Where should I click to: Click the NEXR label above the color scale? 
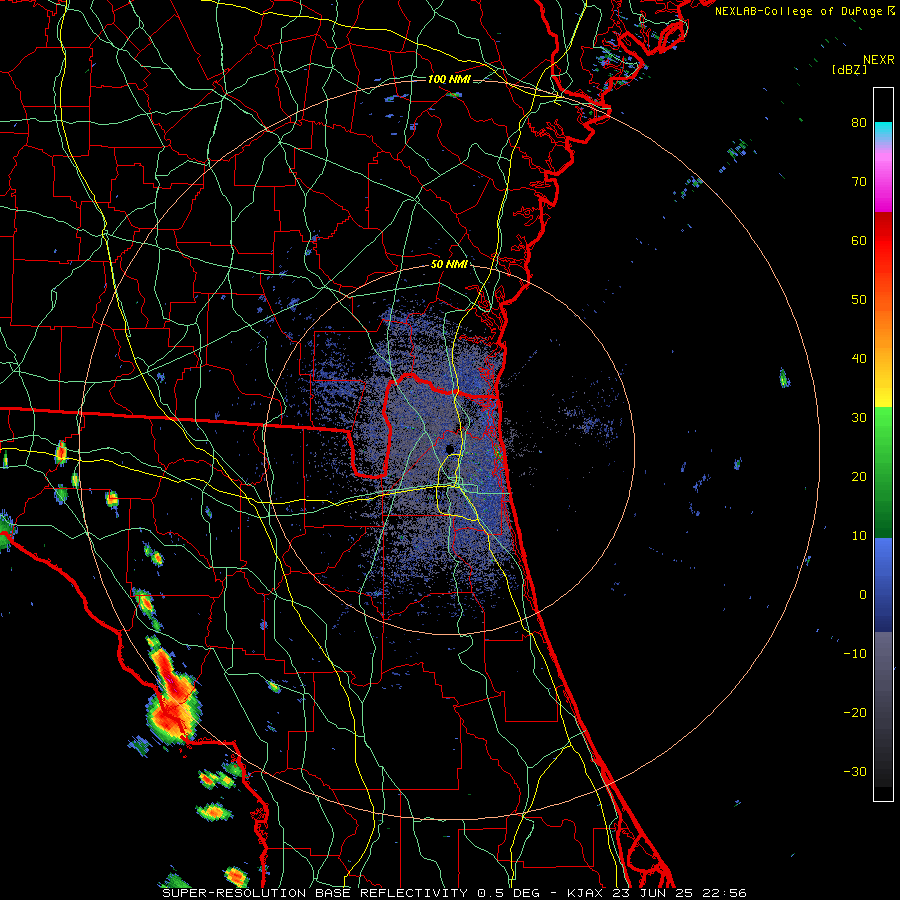[879, 60]
